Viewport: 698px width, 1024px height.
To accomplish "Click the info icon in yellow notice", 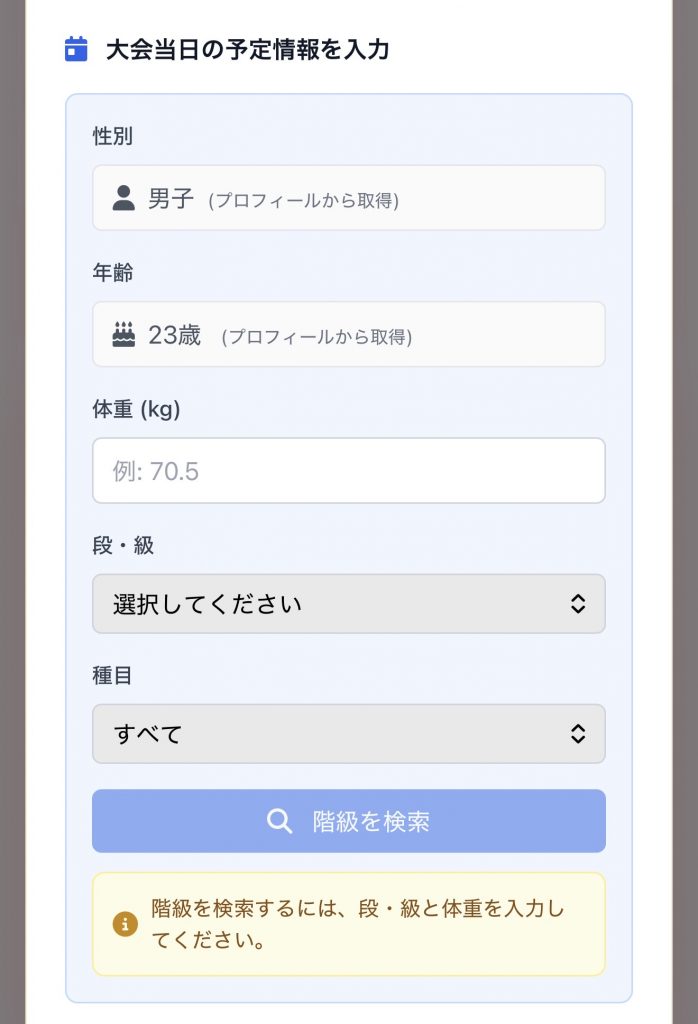I will [x=125, y=924].
